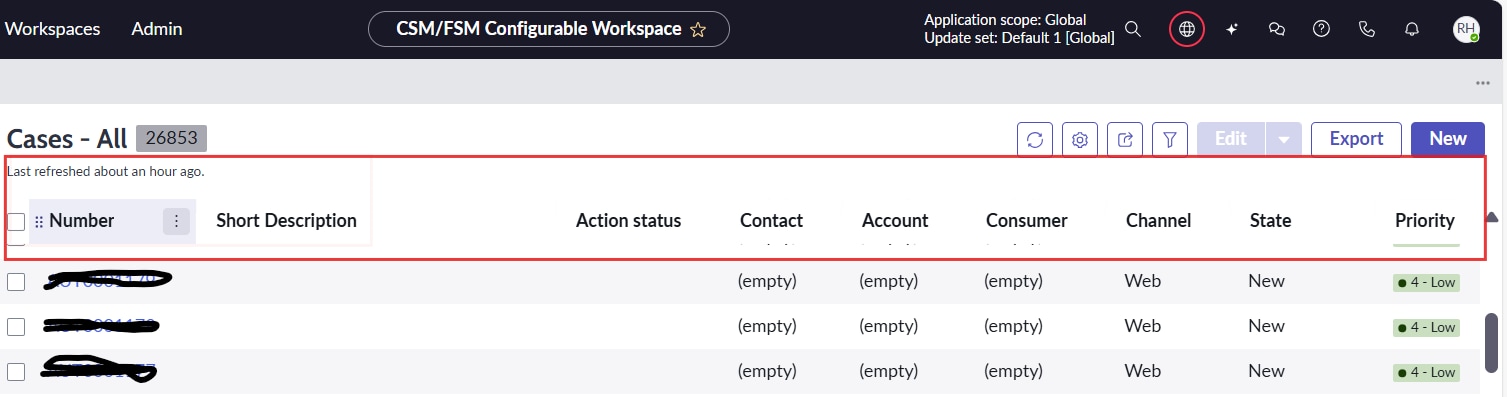1507x397 pixels.
Task: Open the three-dot overflow menu
Action: click(1483, 83)
